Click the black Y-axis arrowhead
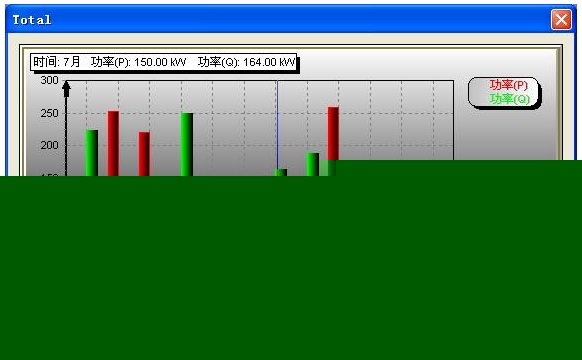Screen dimensions: 582x360 [x=66, y=89]
